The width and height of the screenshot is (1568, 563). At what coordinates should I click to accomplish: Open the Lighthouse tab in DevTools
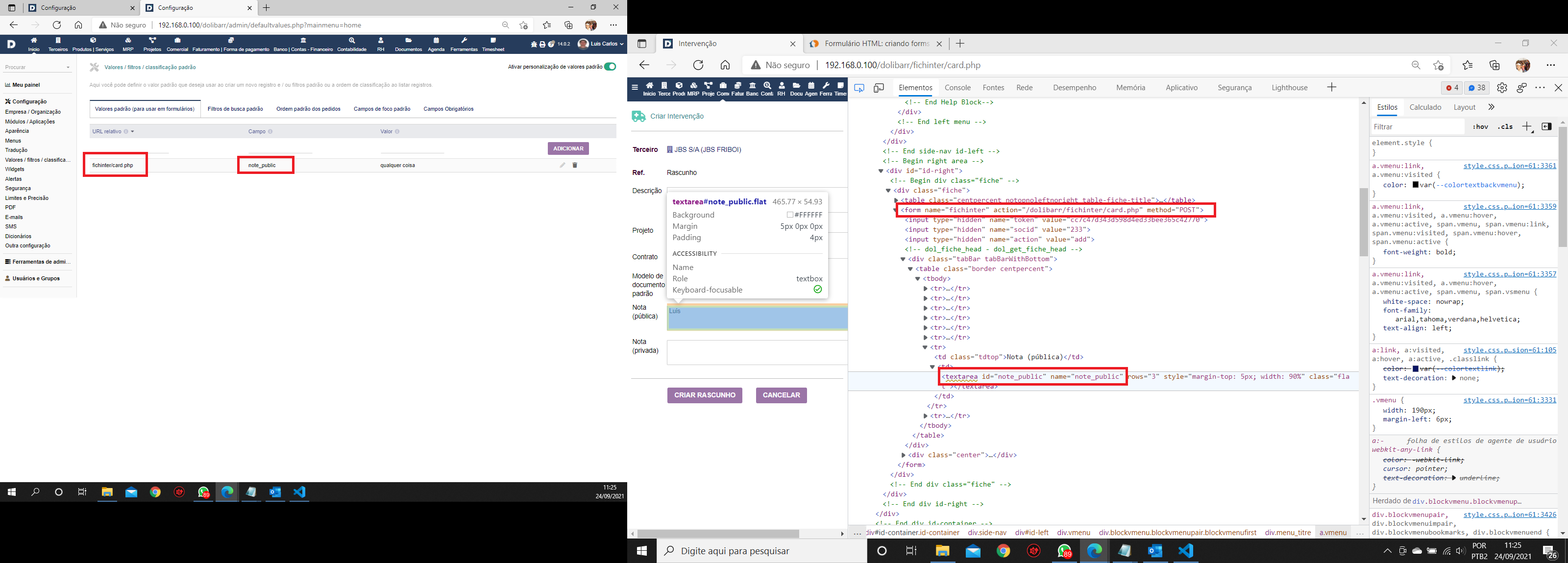click(1289, 88)
